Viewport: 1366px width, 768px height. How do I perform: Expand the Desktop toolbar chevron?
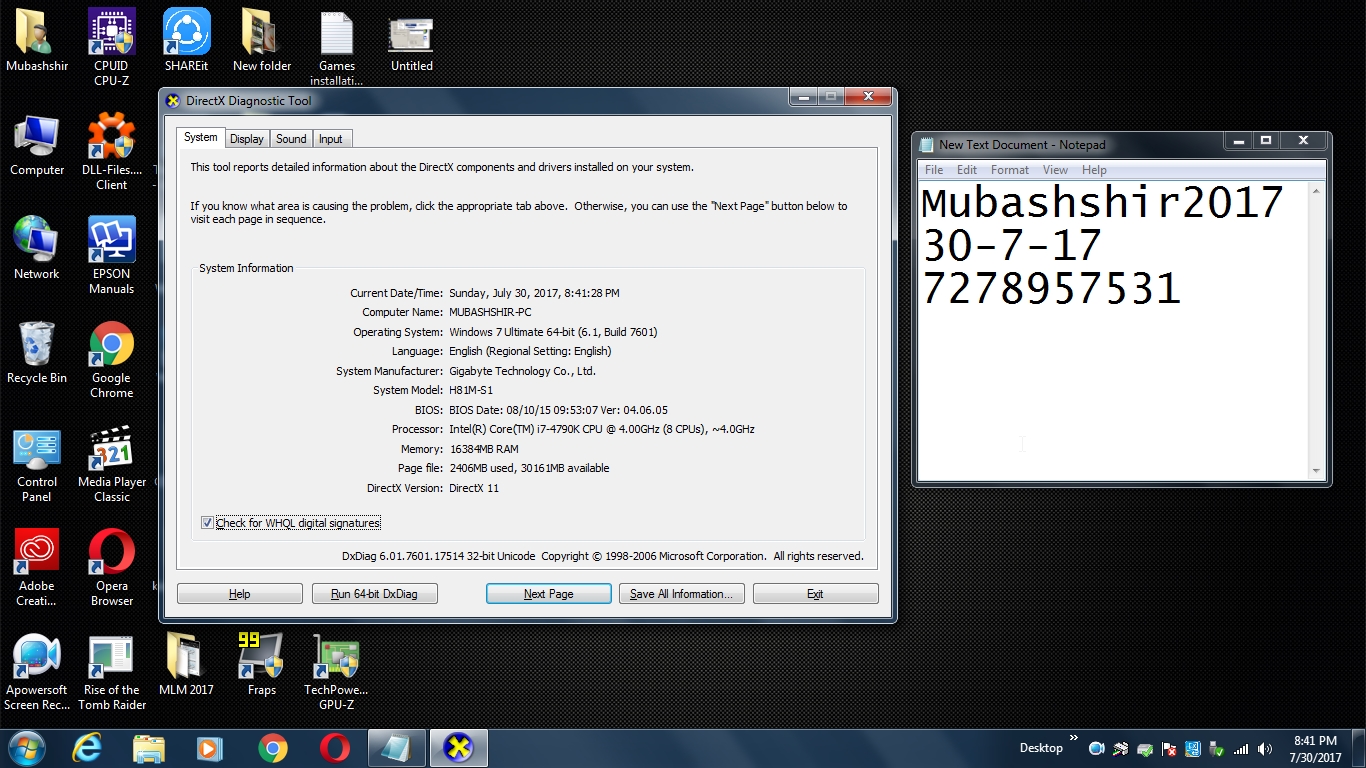[x=1074, y=739]
